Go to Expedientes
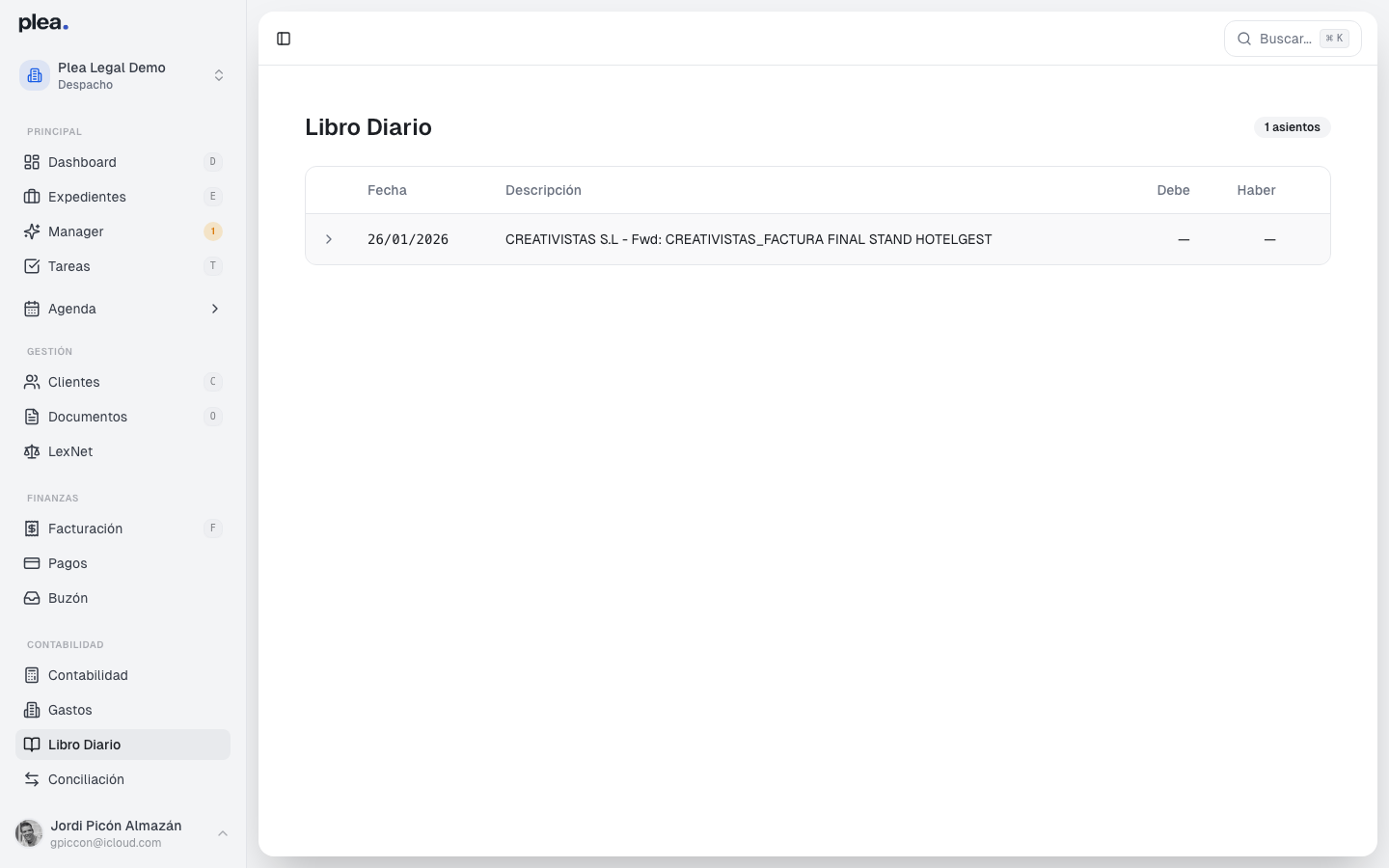The width and height of the screenshot is (1389, 868). (123, 197)
